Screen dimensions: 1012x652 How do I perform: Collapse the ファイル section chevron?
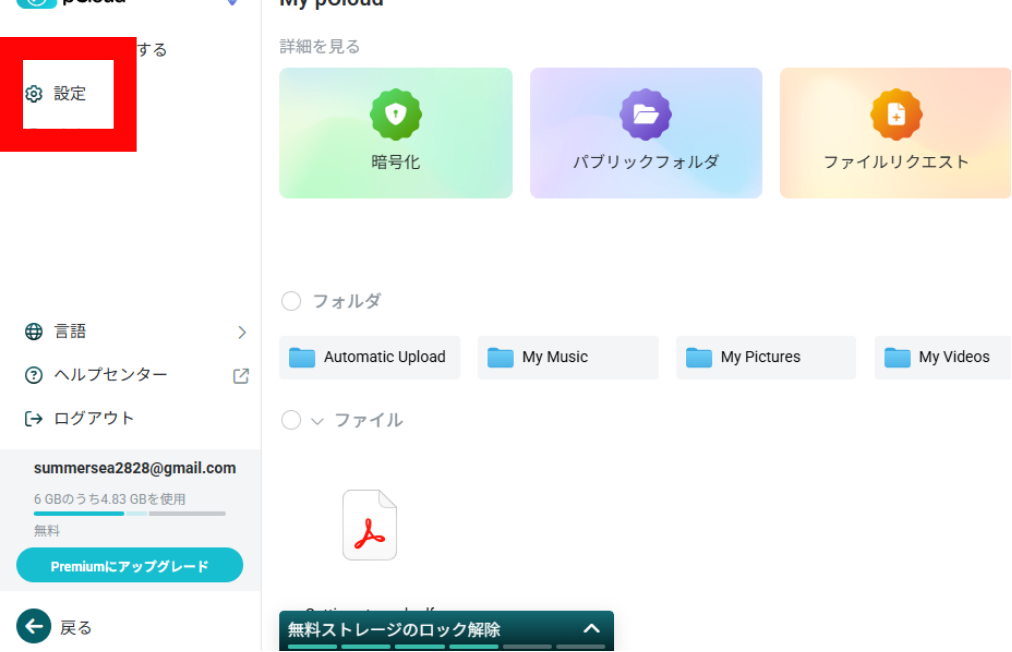[318, 421]
